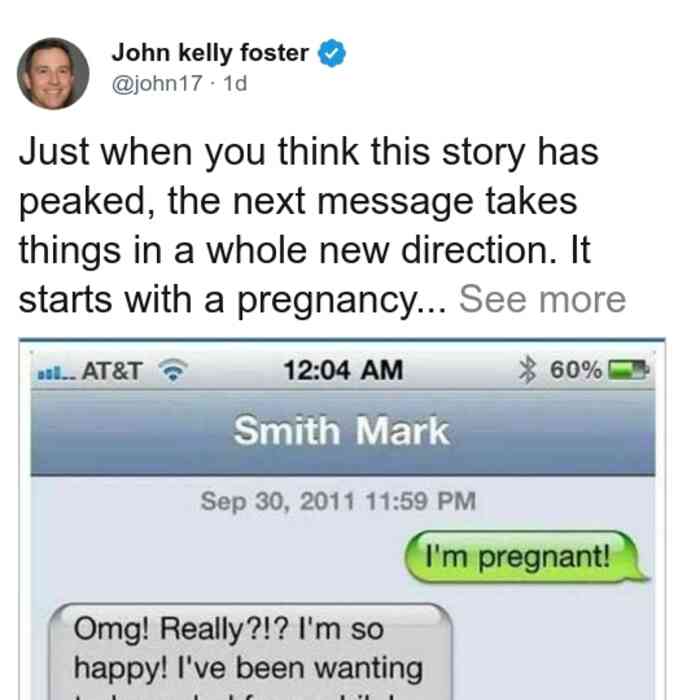700x700 pixels.
Task: Click the blue verified badge
Action: (331, 53)
